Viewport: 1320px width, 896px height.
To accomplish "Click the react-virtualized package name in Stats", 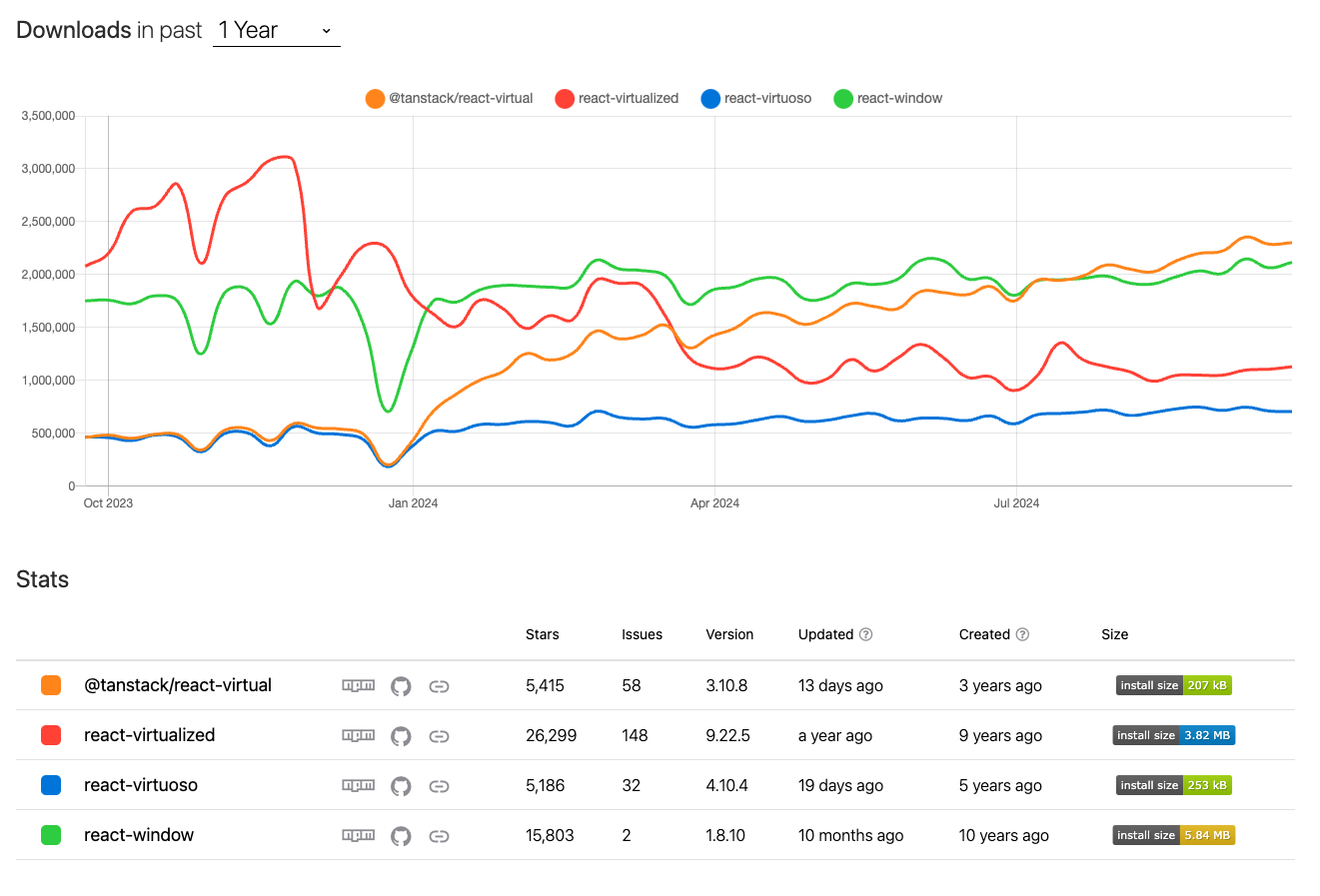I will (150, 735).
